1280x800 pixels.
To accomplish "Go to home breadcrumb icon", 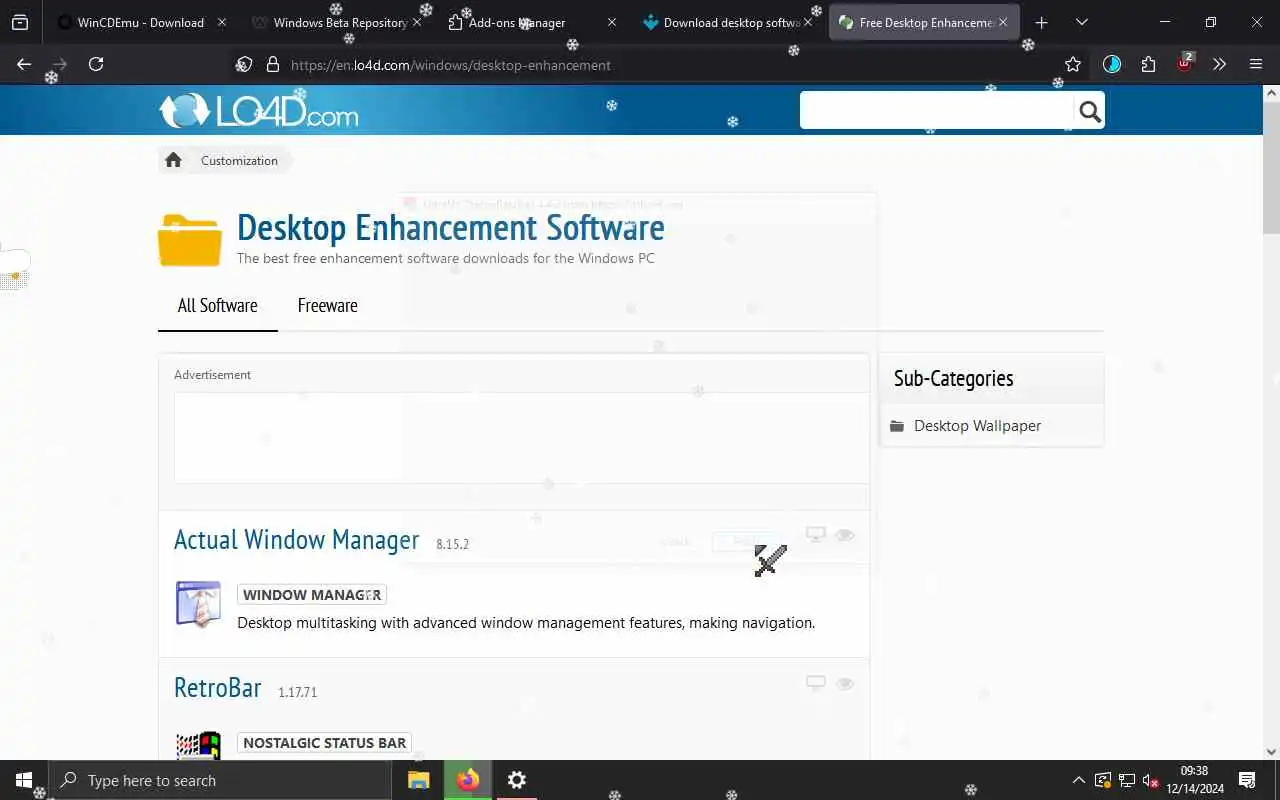I will pyautogui.click(x=173, y=160).
